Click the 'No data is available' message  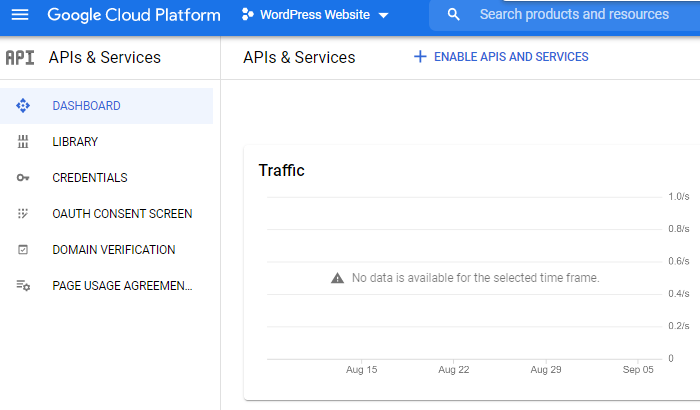475,278
